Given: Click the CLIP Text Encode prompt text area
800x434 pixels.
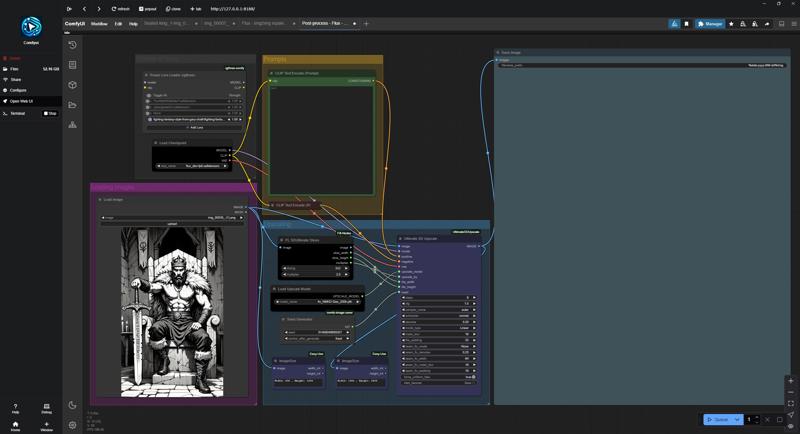Looking at the screenshot, I should pyautogui.click(x=321, y=139).
